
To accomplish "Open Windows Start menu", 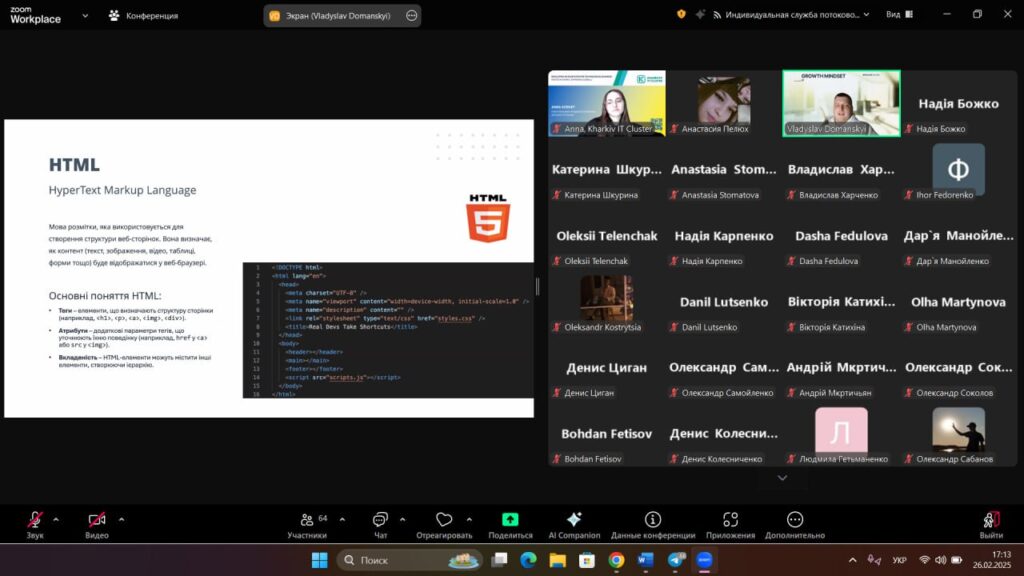I will pyautogui.click(x=319, y=560).
